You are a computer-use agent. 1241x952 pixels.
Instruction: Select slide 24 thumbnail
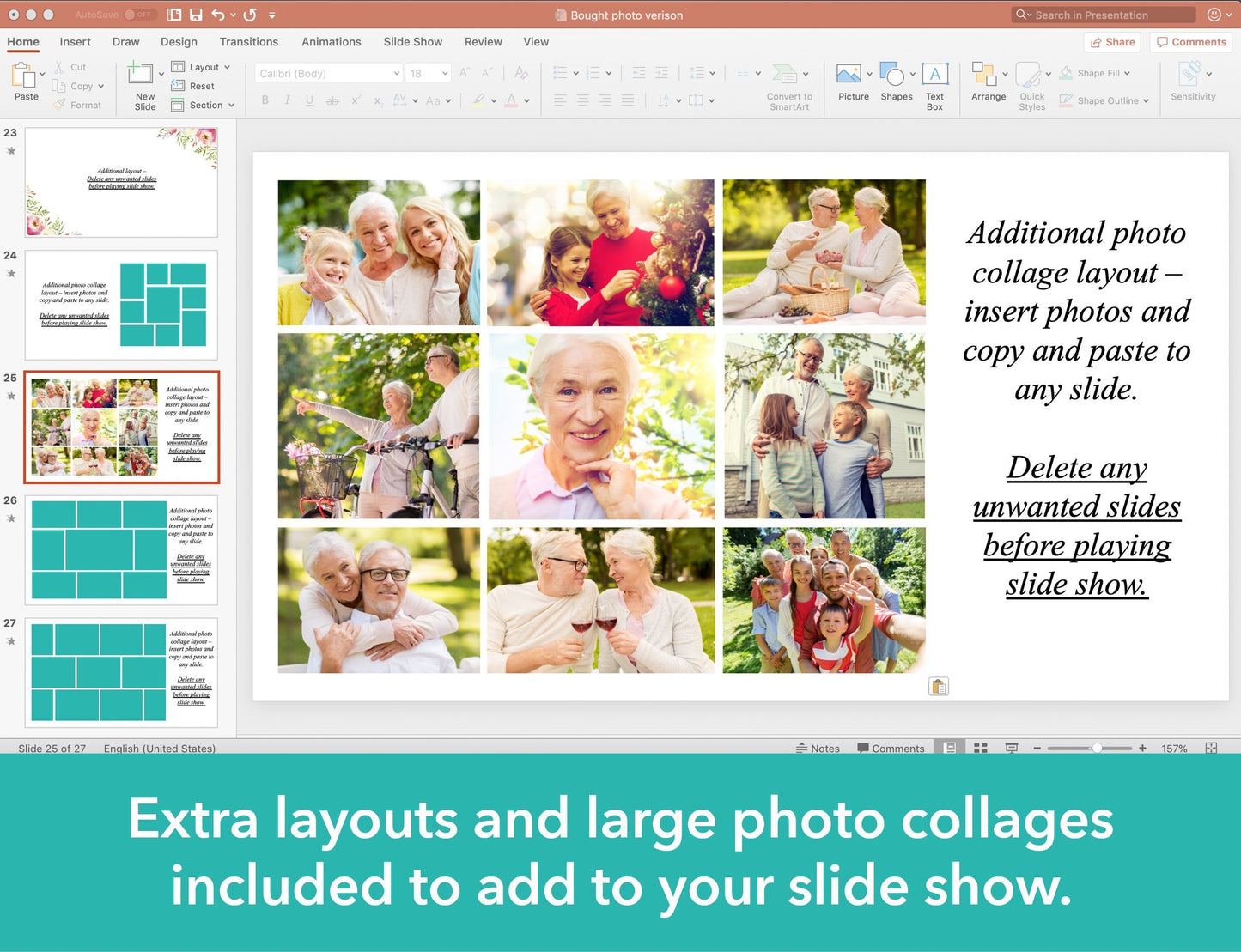pos(121,305)
